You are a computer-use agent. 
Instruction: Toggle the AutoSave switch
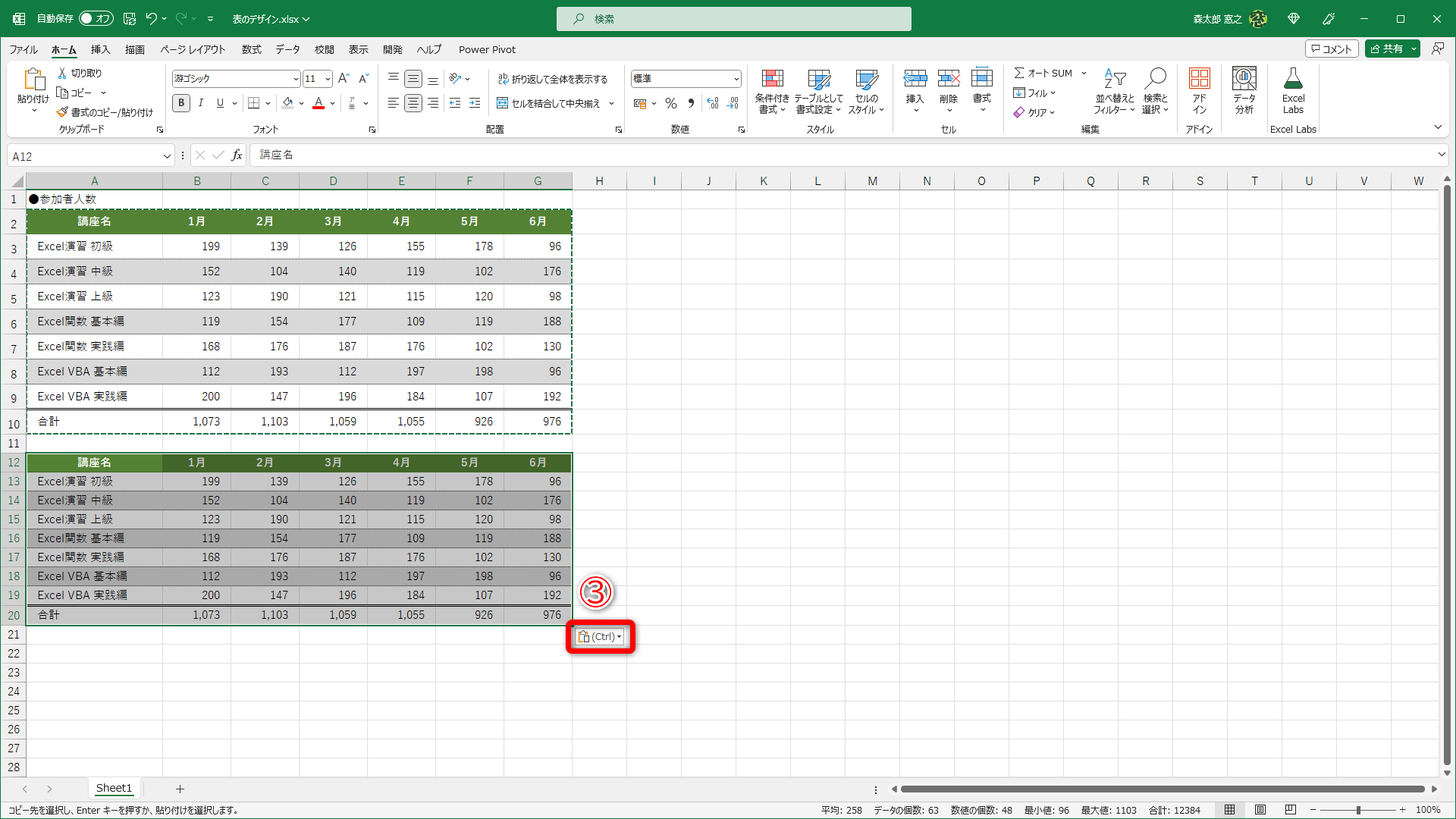96,19
